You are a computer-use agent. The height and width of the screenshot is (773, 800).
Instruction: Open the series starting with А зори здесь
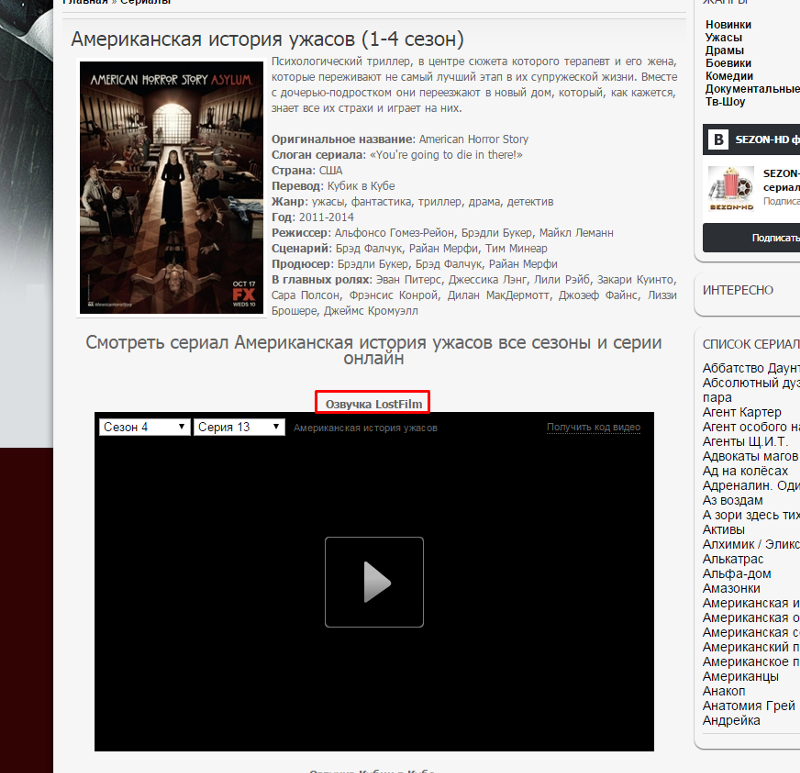[x=751, y=515]
